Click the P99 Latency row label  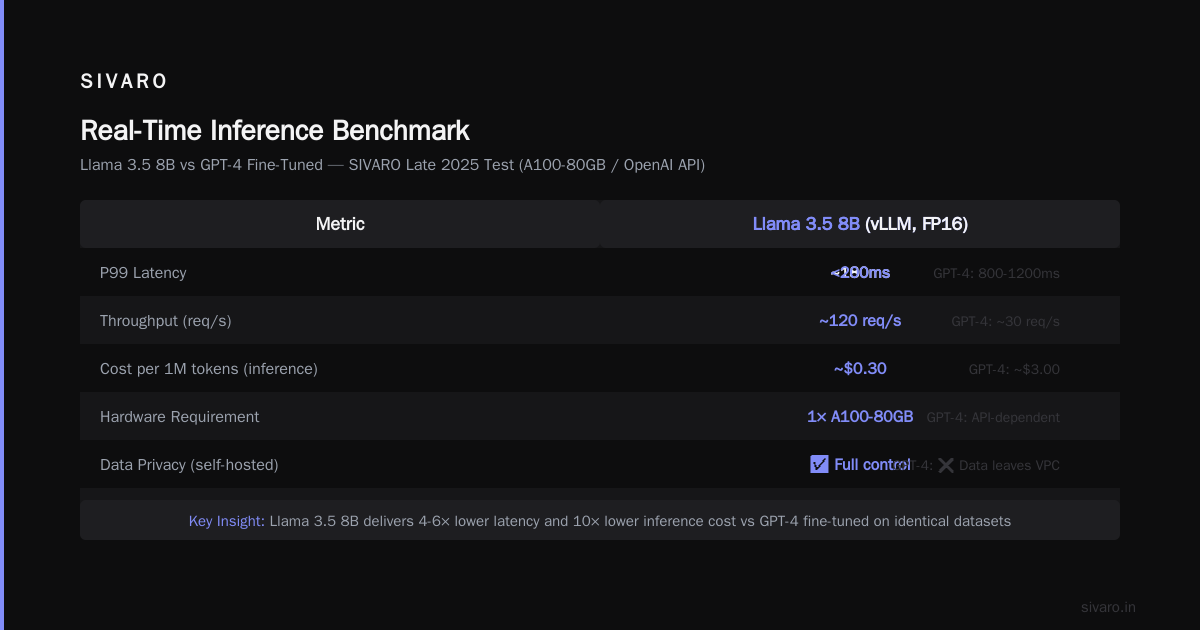pos(143,273)
